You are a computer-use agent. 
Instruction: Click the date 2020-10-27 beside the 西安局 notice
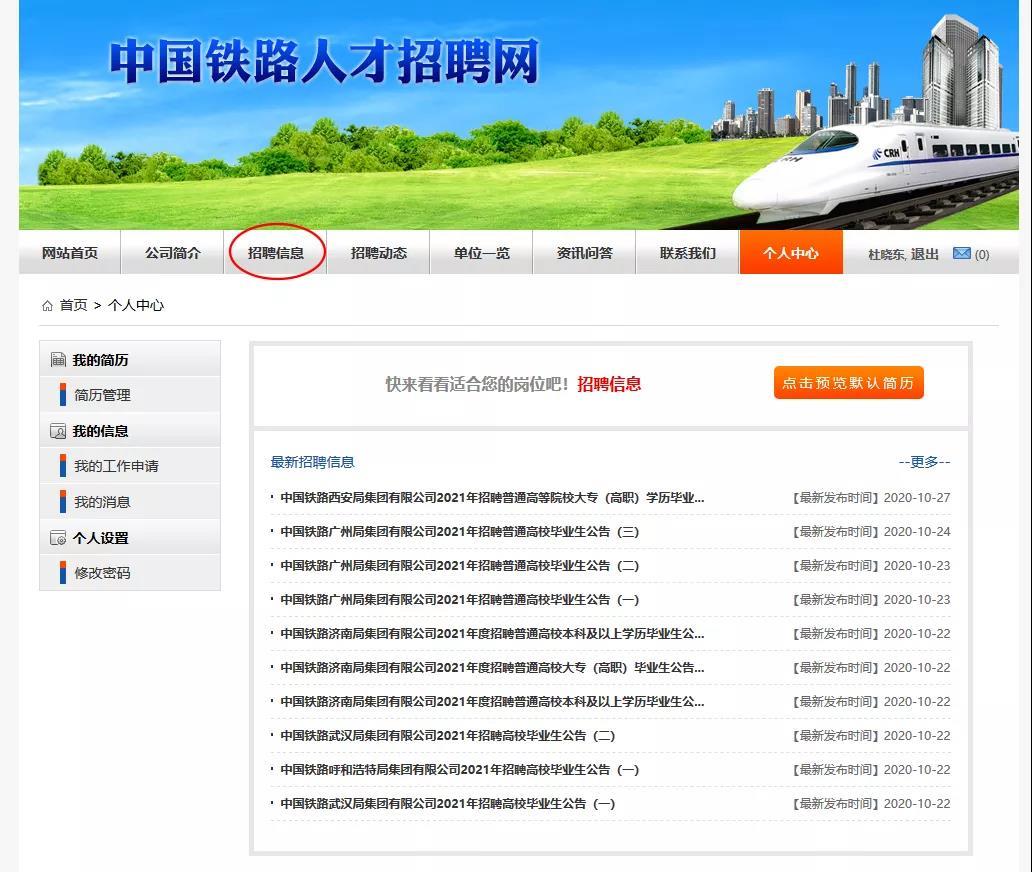pos(917,498)
